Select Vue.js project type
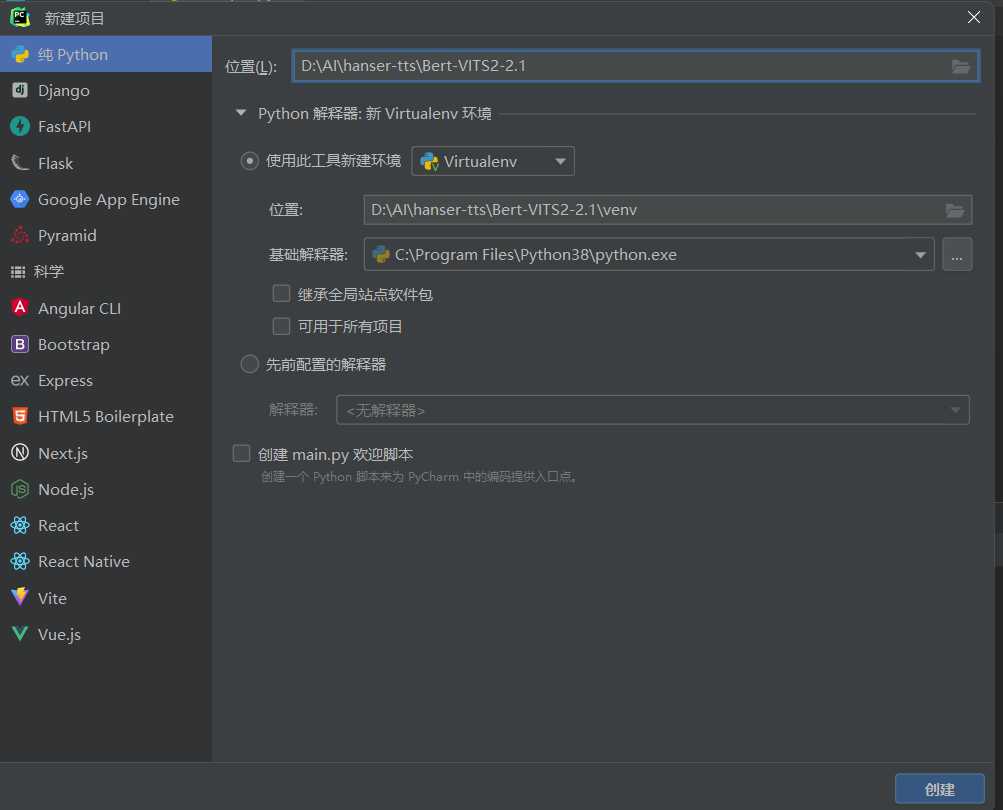Screen dimensions: 1003x810 pos(106,633)
